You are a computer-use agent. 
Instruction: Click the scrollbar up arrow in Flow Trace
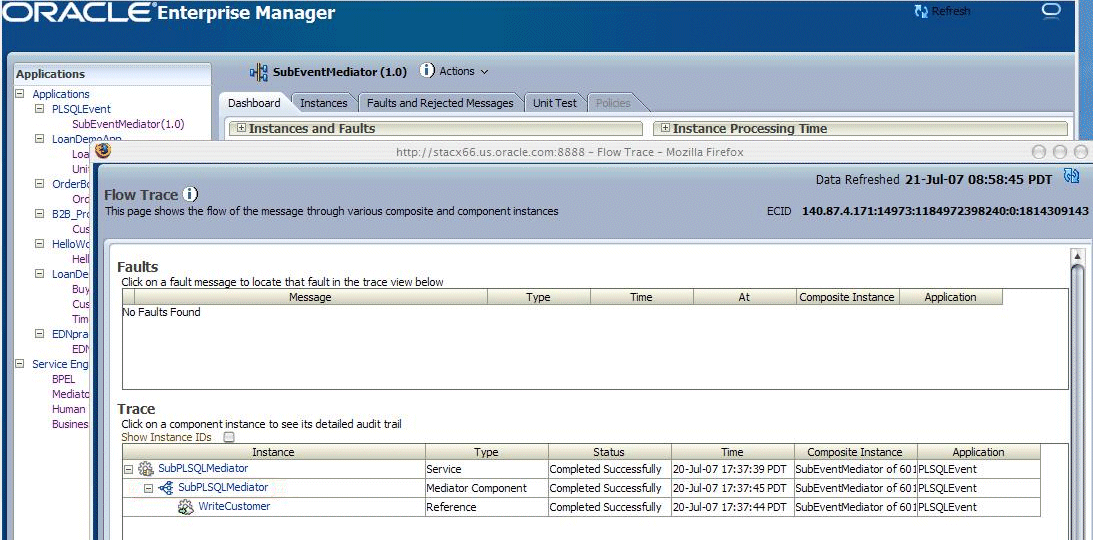click(1077, 254)
